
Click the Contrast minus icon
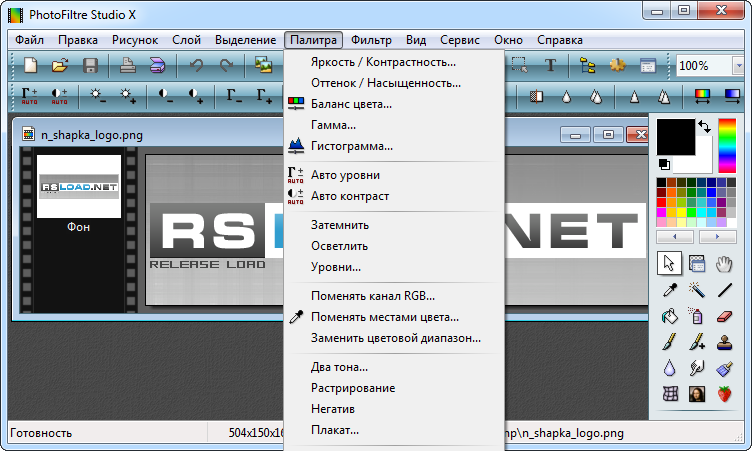point(165,96)
